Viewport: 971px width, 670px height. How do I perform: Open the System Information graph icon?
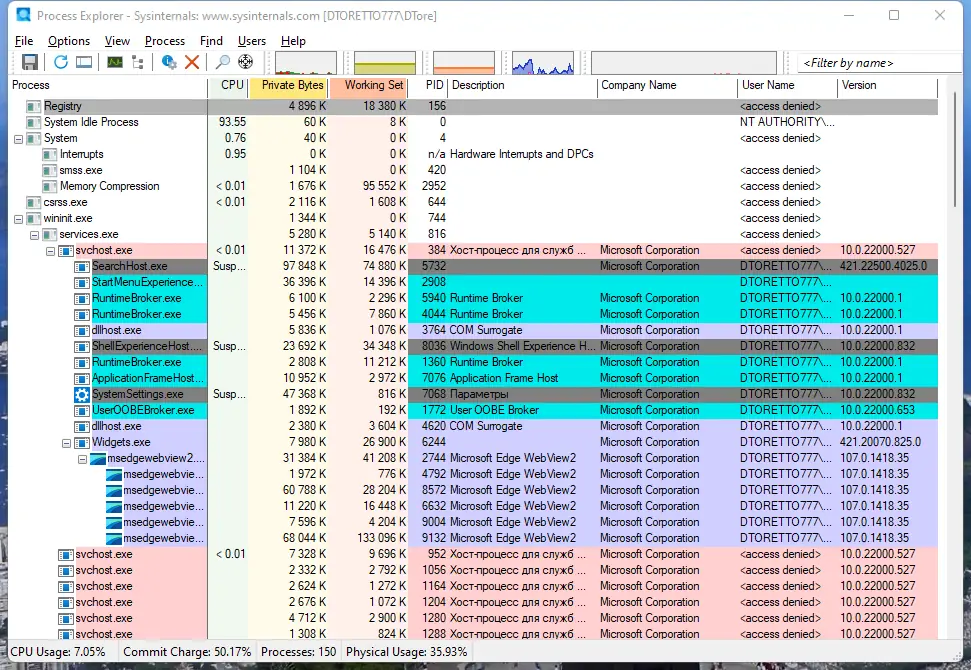(115, 62)
